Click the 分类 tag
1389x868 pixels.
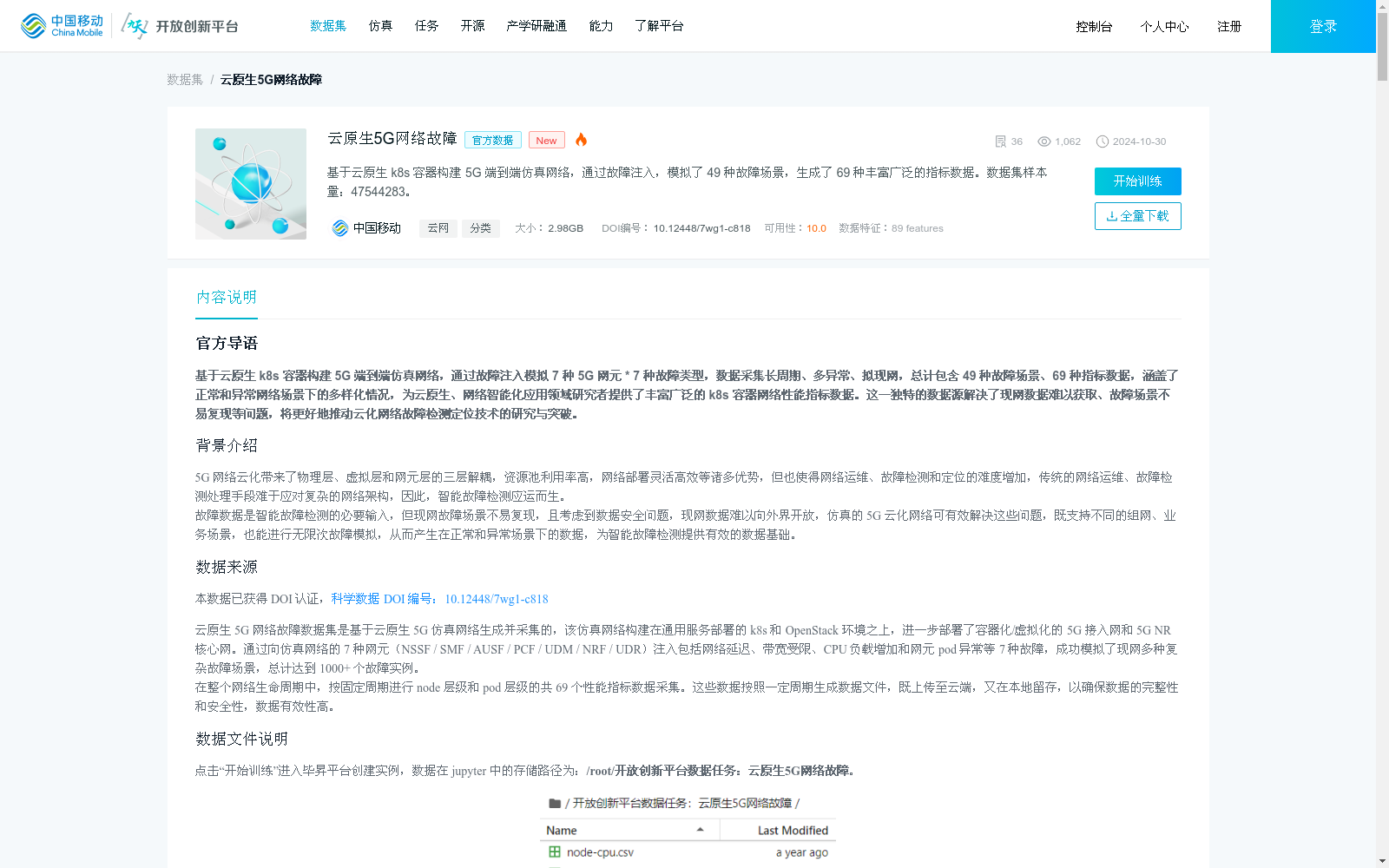coord(481,228)
